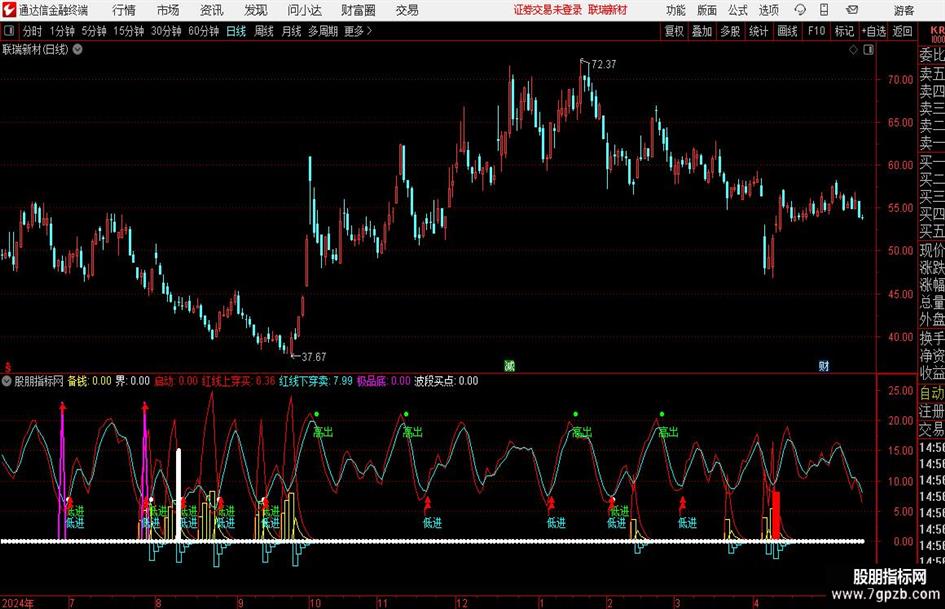945x609 pixels.
Task: Click the 红线上穿买 indicator value label
Action: point(238,381)
